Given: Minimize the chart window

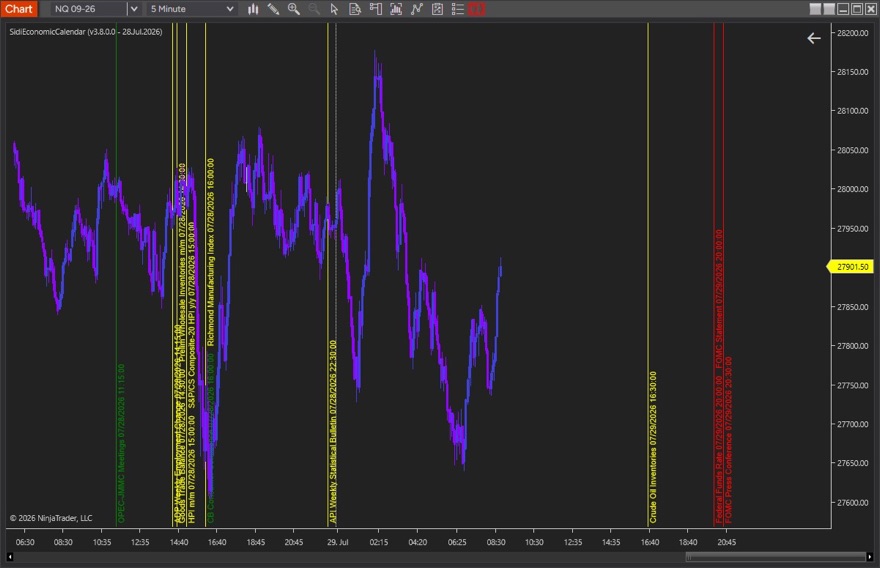Looking at the screenshot, I should [843, 9].
